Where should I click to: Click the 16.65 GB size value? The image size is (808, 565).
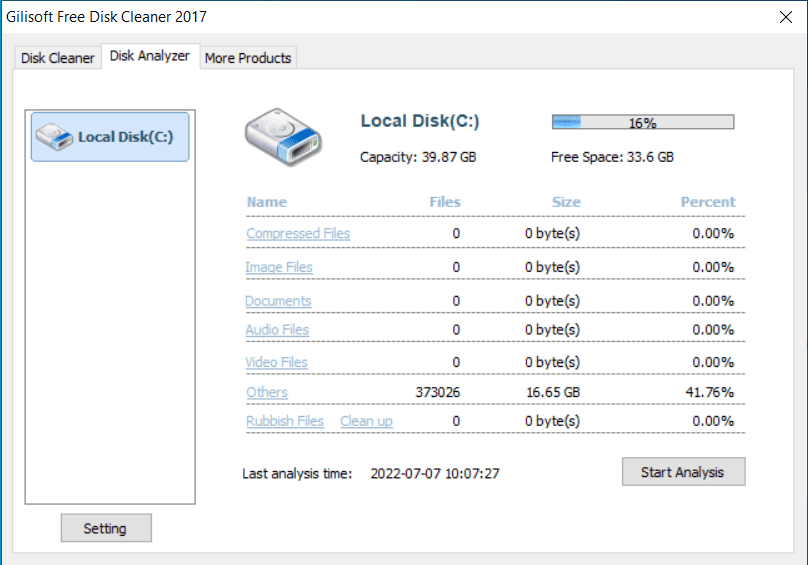[553, 392]
